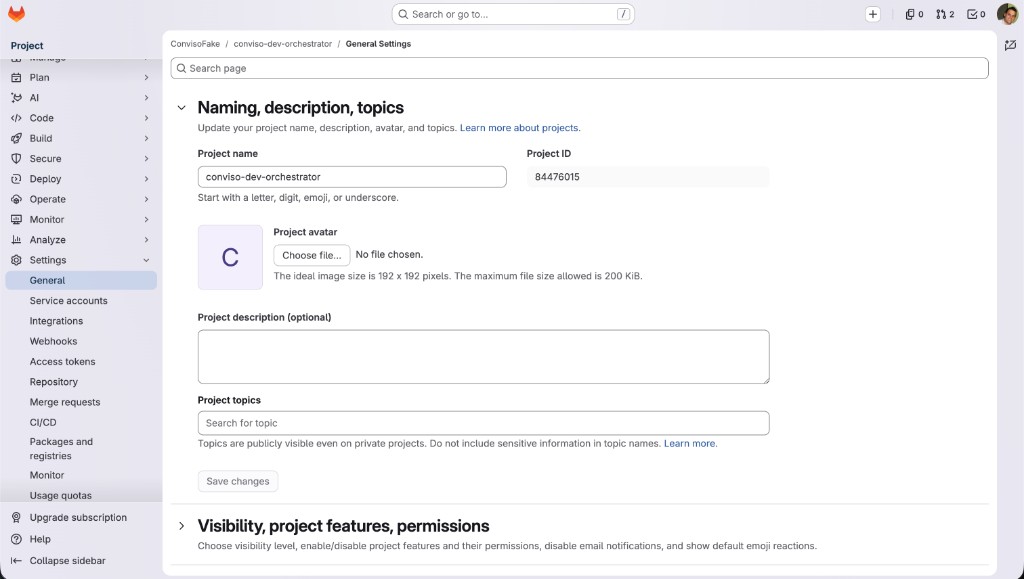This screenshot has width=1024, height=579.
Task: Click the Collapse sidebar arrow icon
Action: pos(16,560)
